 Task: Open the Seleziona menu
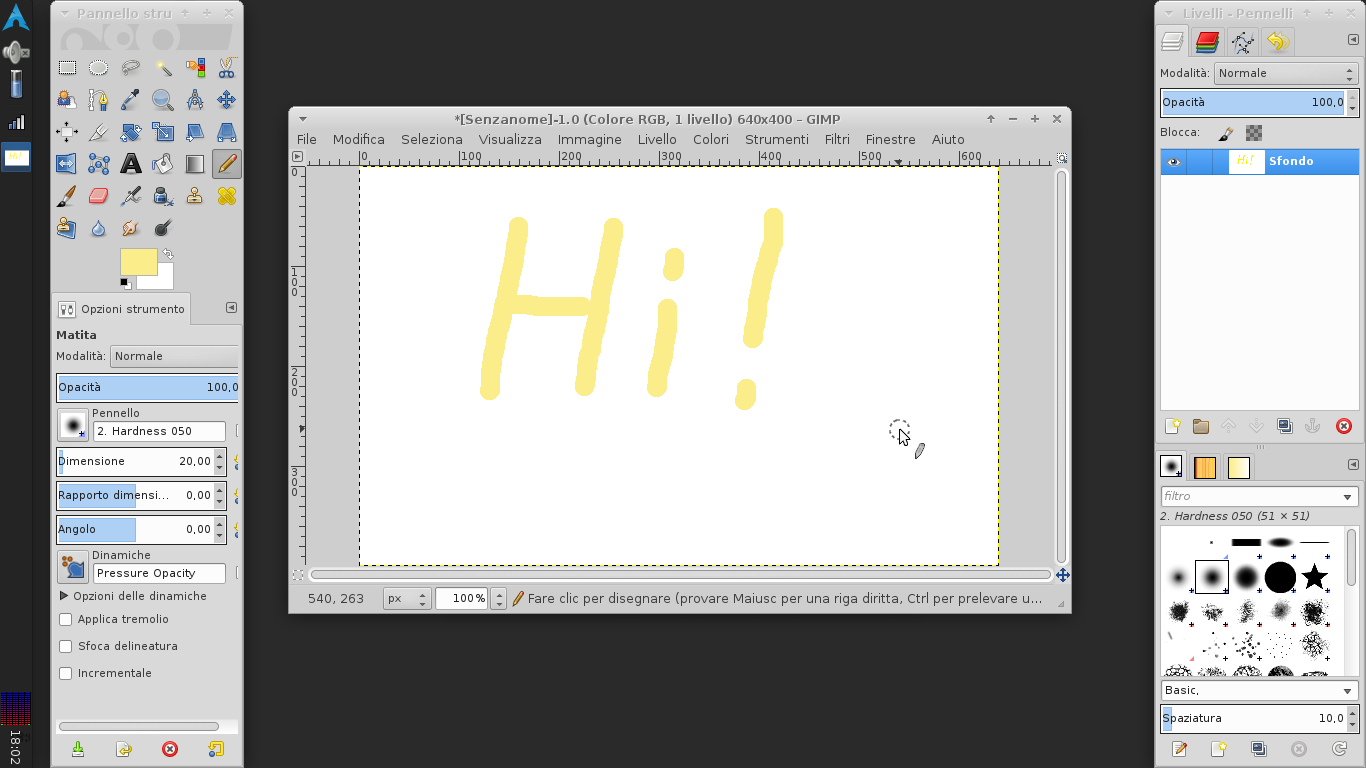(432, 139)
